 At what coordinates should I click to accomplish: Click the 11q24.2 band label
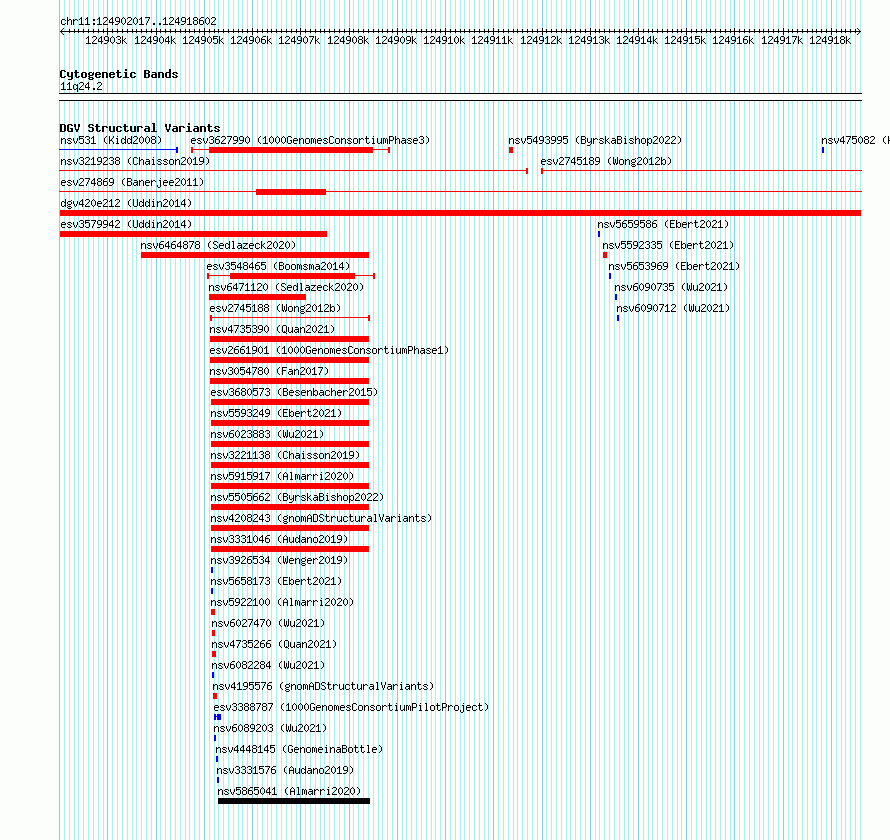[81, 86]
